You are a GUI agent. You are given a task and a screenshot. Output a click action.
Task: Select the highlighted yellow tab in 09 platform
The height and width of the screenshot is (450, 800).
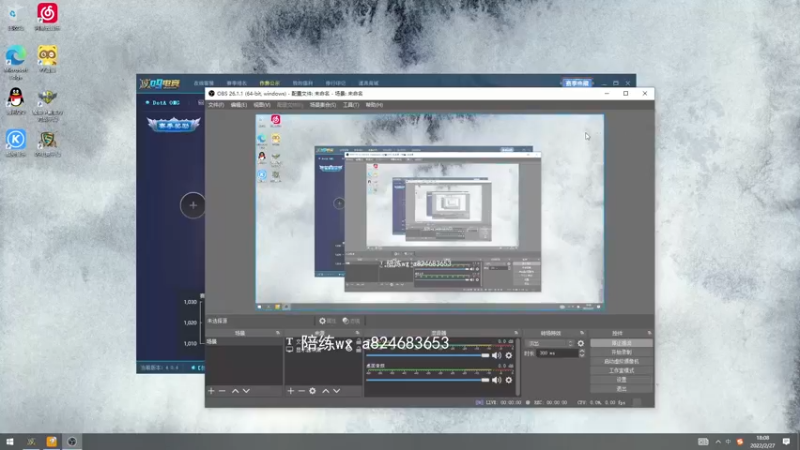click(x=269, y=83)
